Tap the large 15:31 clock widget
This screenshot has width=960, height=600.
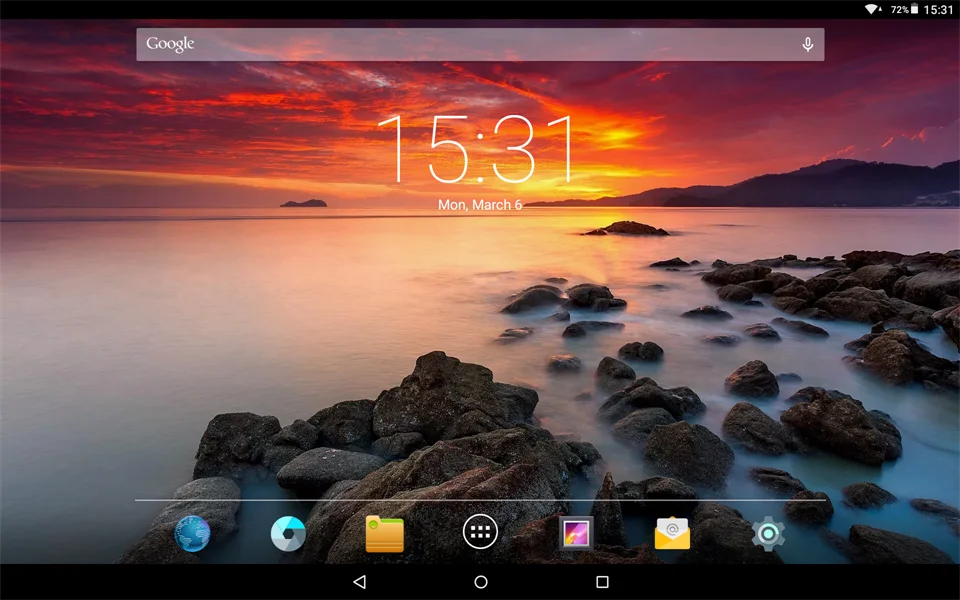click(477, 149)
